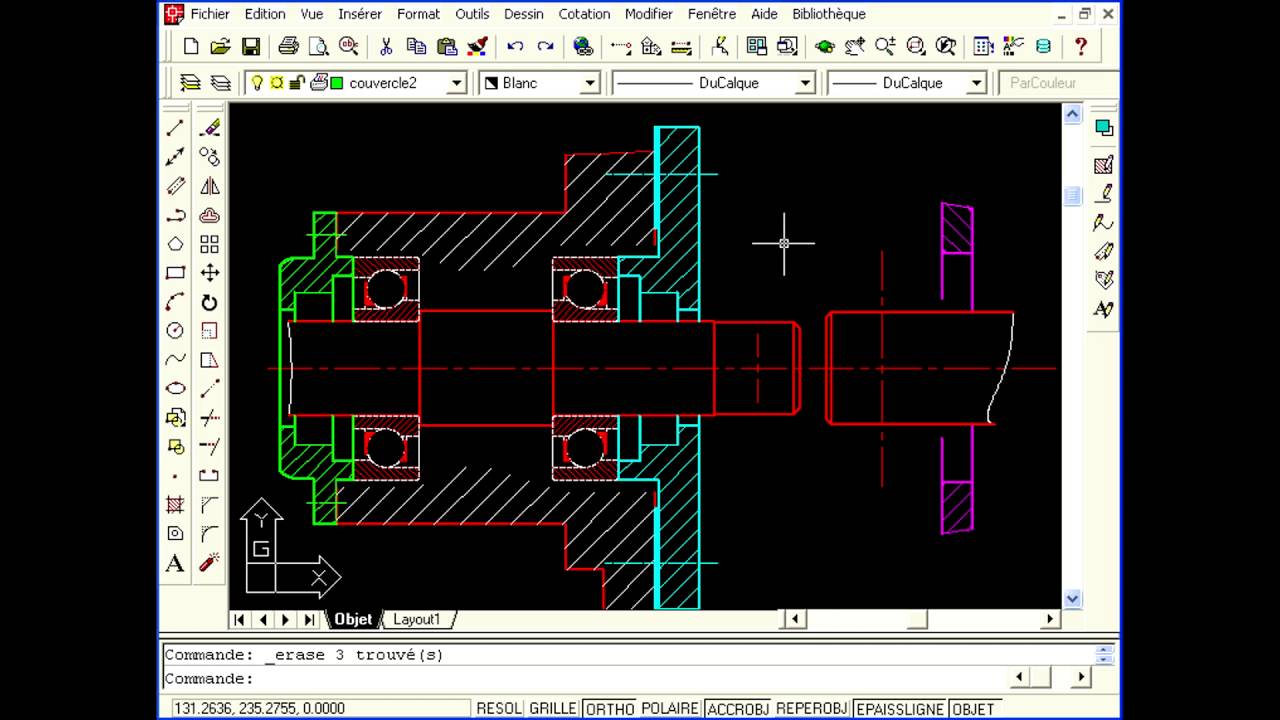Select the Polygon tool

[175, 244]
